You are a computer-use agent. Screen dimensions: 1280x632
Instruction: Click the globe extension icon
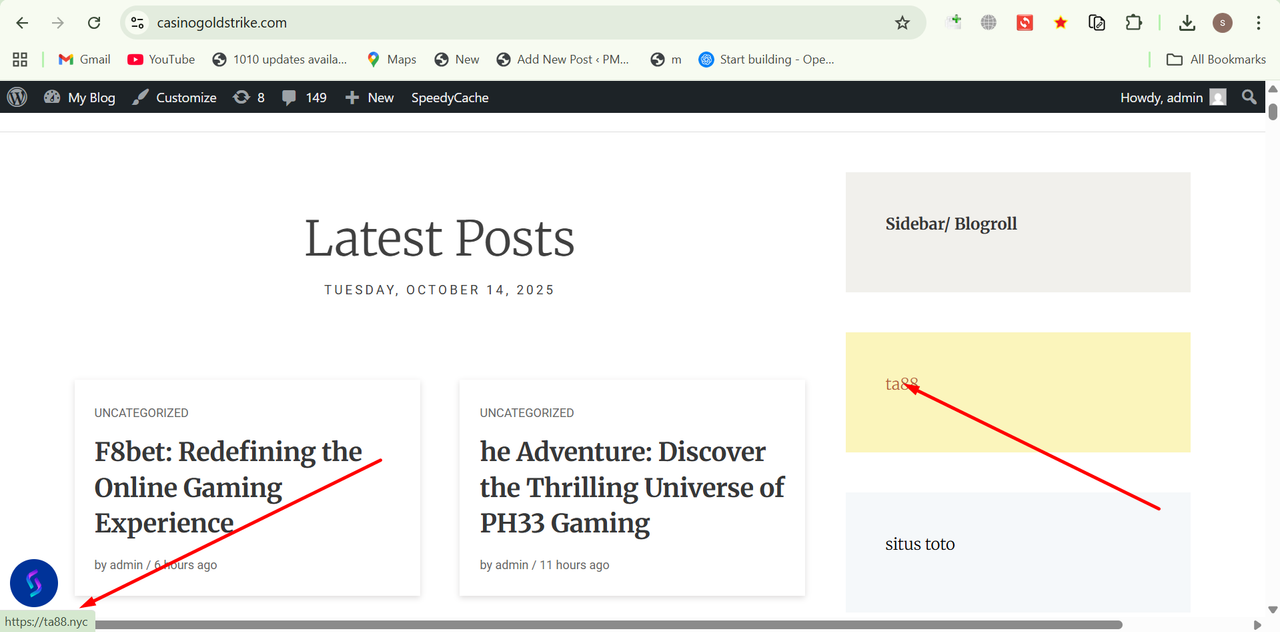989,23
